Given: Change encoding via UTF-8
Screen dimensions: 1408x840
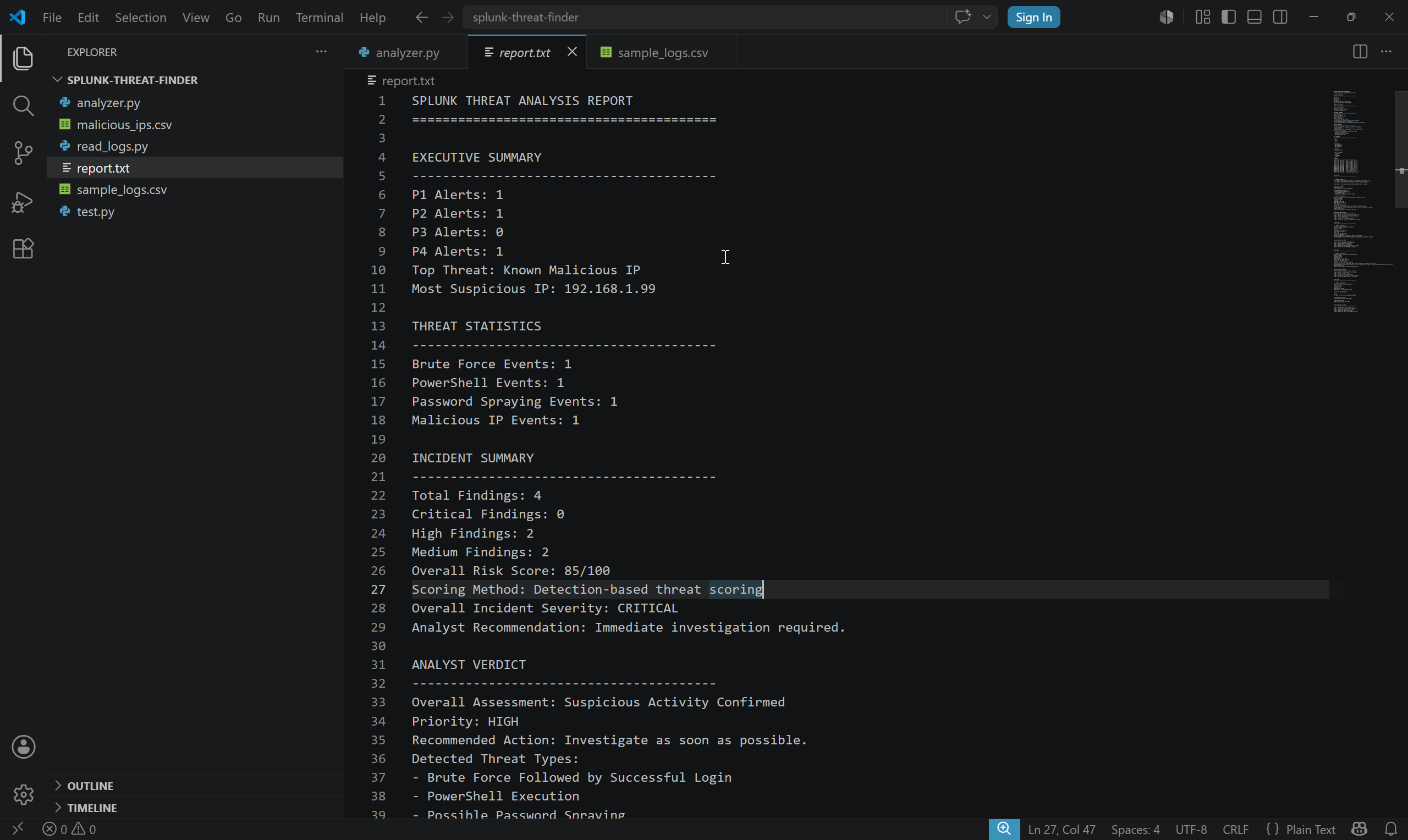Looking at the screenshot, I should (x=1191, y=829).
